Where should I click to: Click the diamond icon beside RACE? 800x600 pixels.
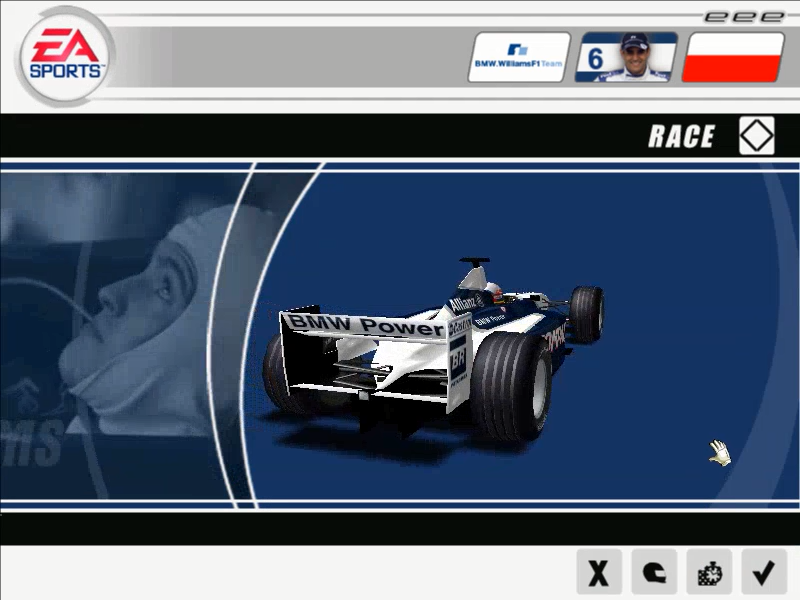pyautogui.click(x=757, y=136)
